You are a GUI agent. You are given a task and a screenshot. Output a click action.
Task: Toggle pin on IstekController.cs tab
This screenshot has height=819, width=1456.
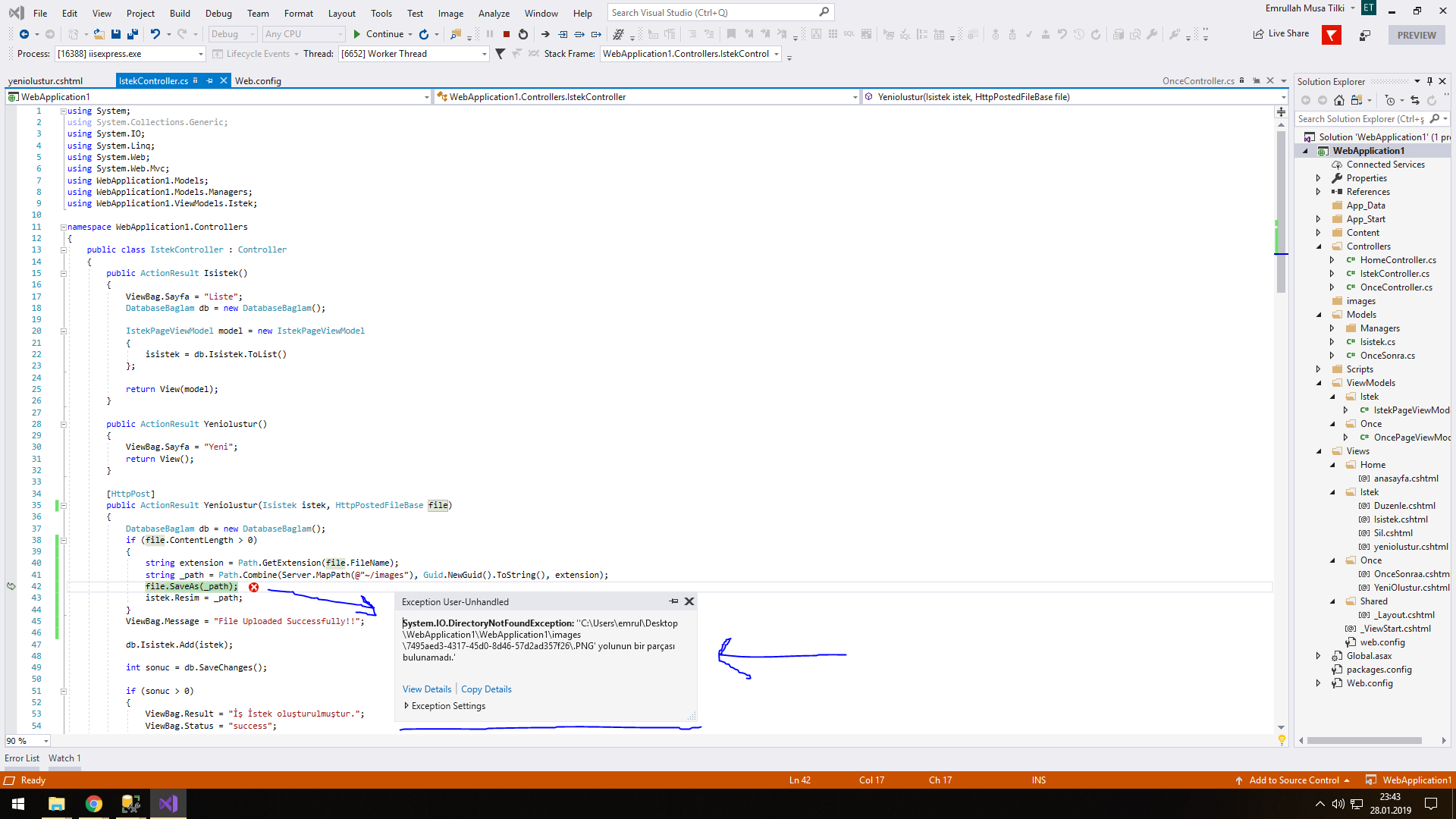click(x=209, y=80)
